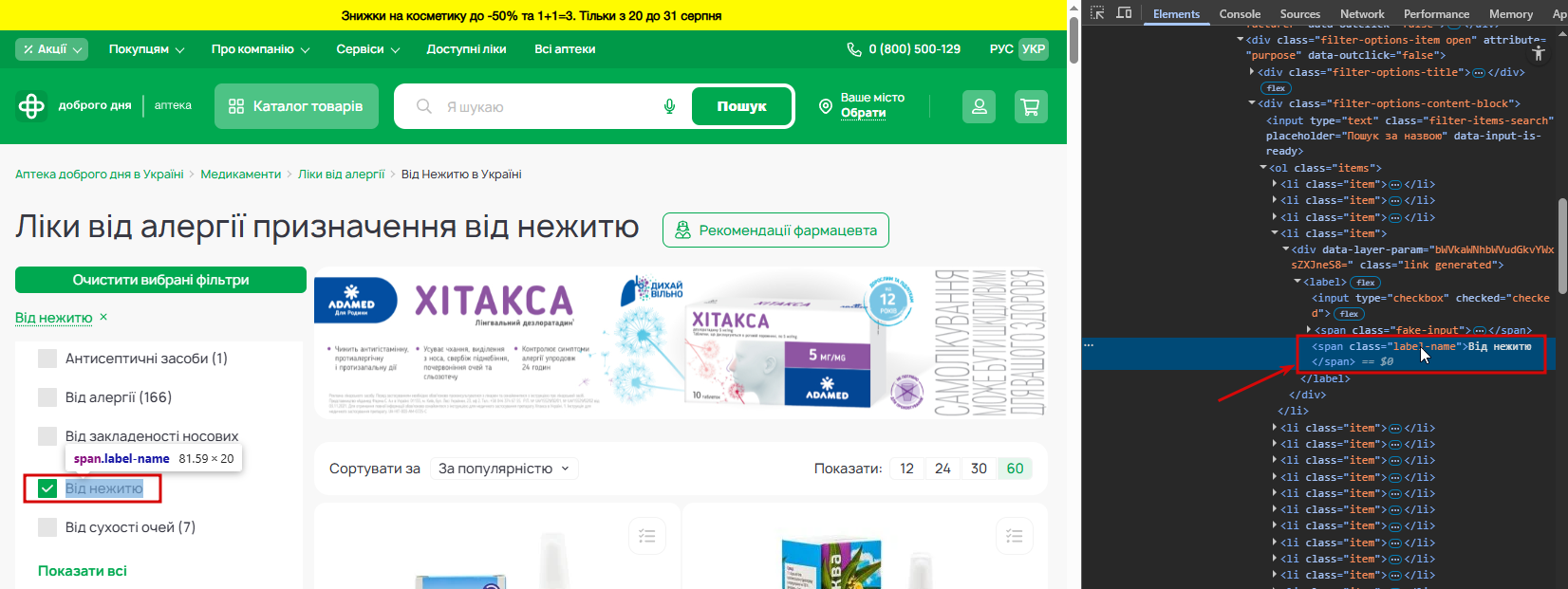
Task: Click the 'Пошук' search button
Action: pyautogui.click(x=741, y=106)
